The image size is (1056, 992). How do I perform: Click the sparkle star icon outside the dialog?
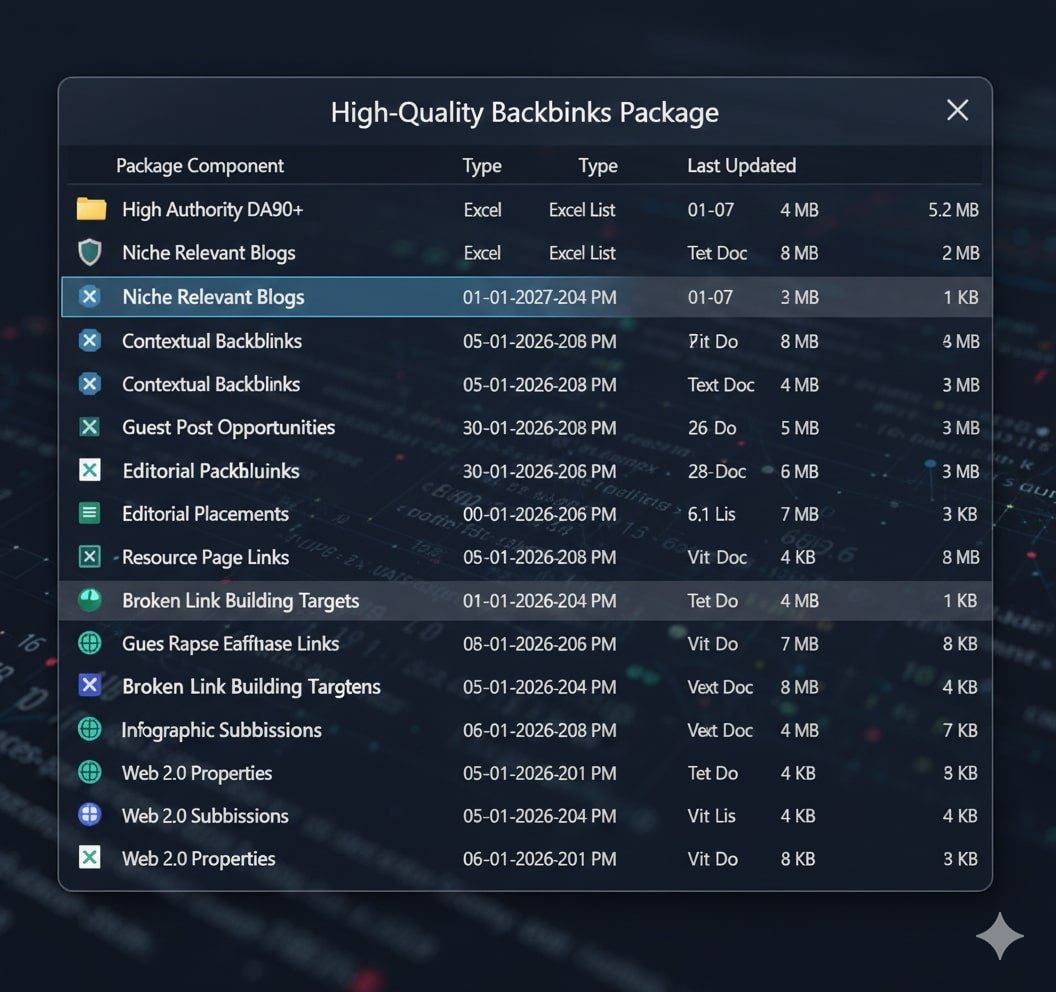pos(999,935)
